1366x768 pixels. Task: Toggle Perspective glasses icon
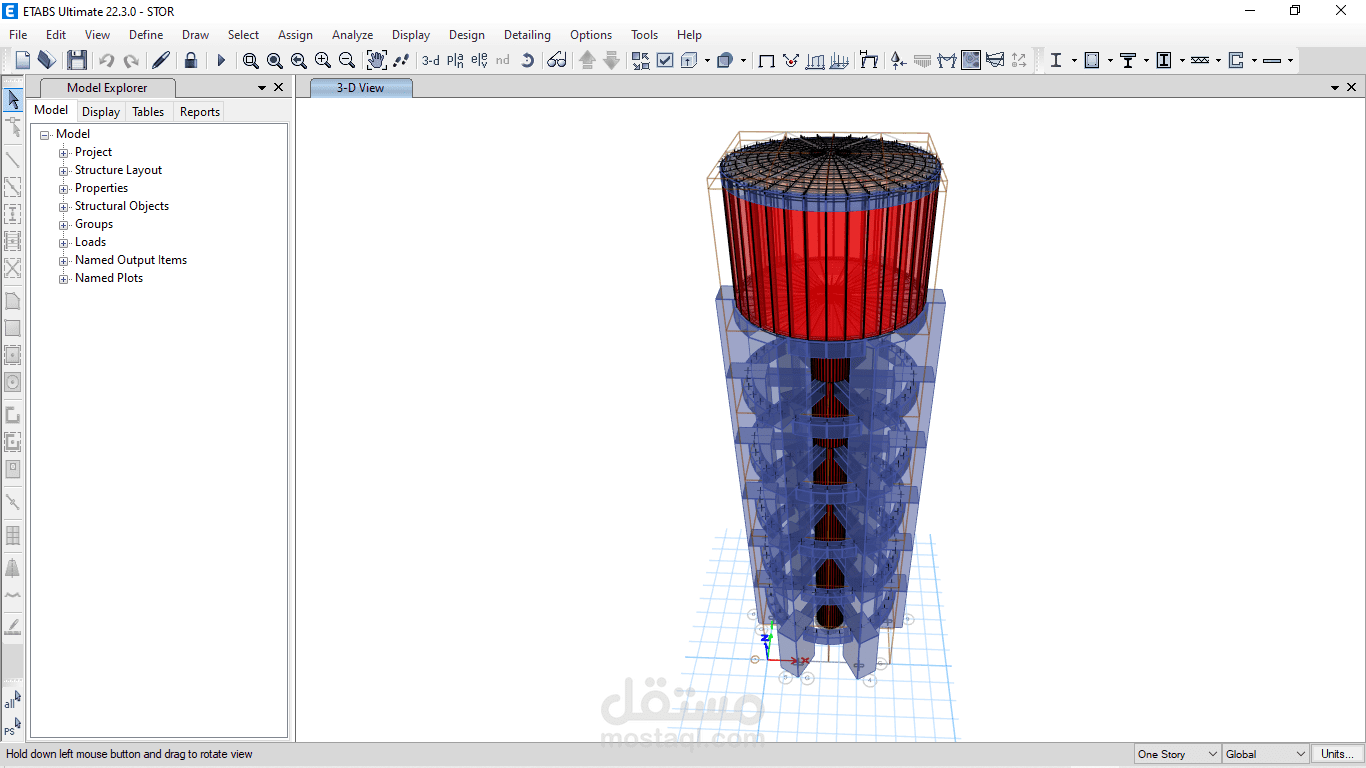tap(557, 60)
